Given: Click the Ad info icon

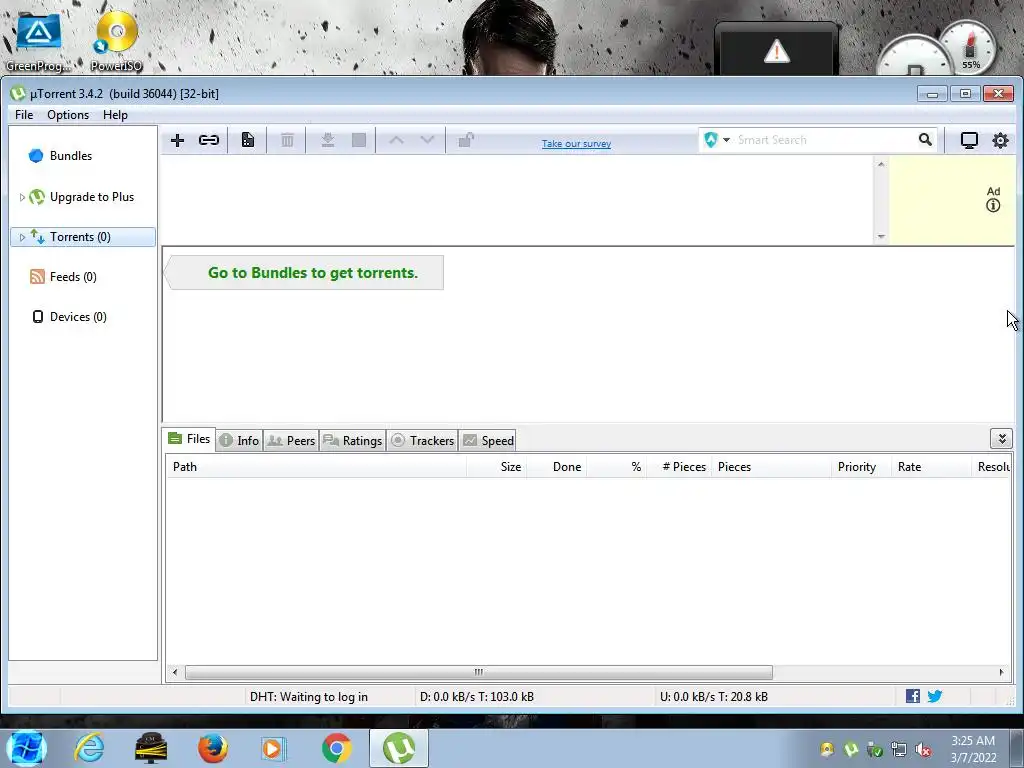Looking at the screenshot, I should [x=993, y=206].
